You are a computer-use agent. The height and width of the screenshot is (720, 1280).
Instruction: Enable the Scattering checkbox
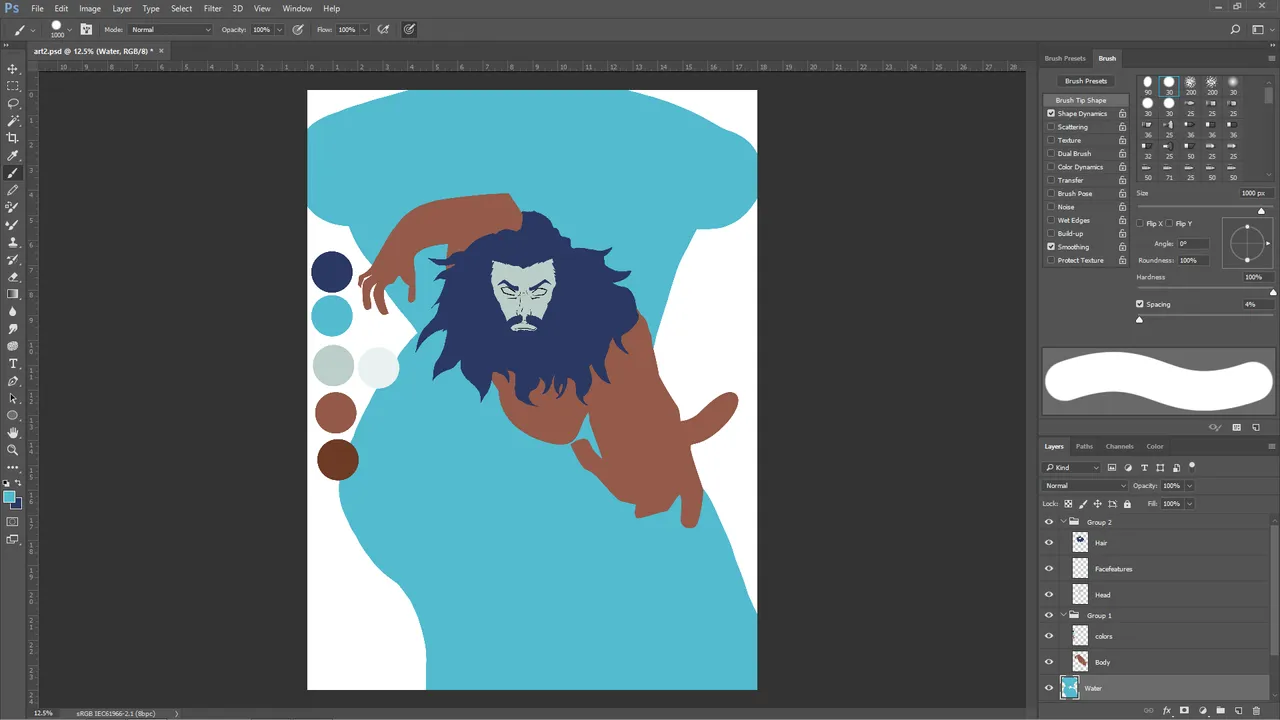pyautogui.click(x=1051, y=127)
